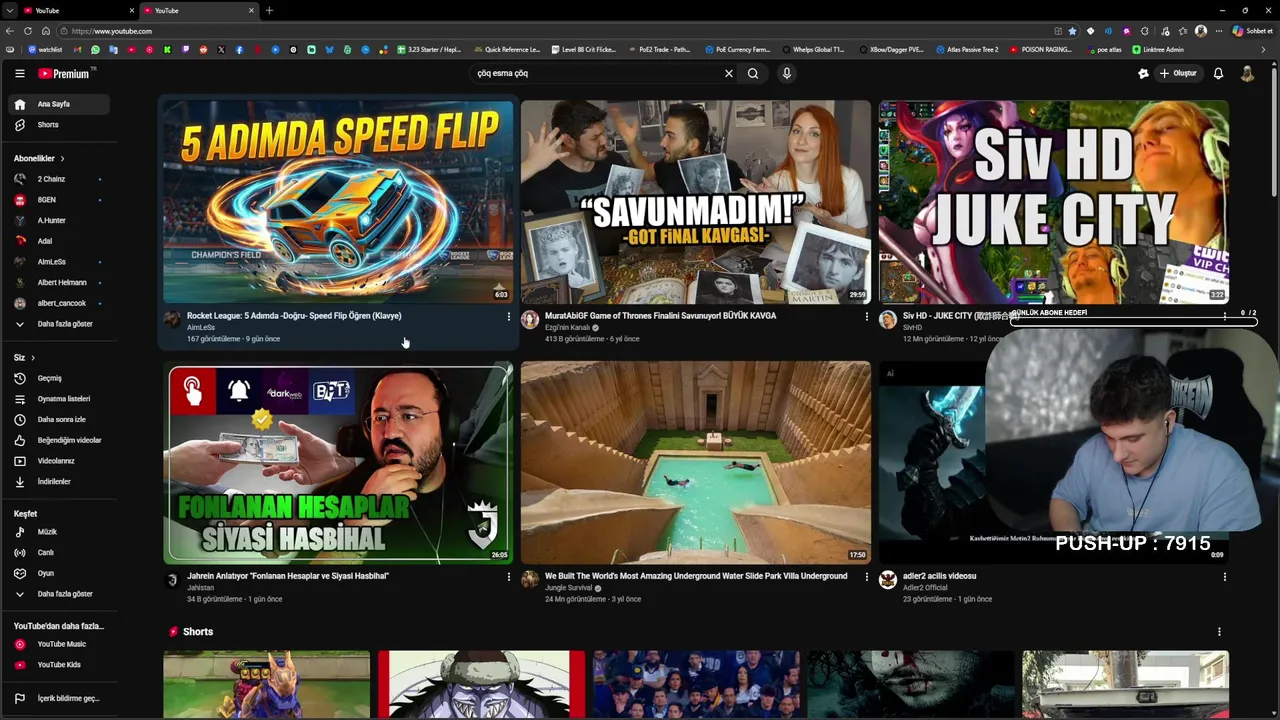Viewport: 1280px width, 720px height.
Task: Open the Oluştur create button
Action: [1178, 73]
